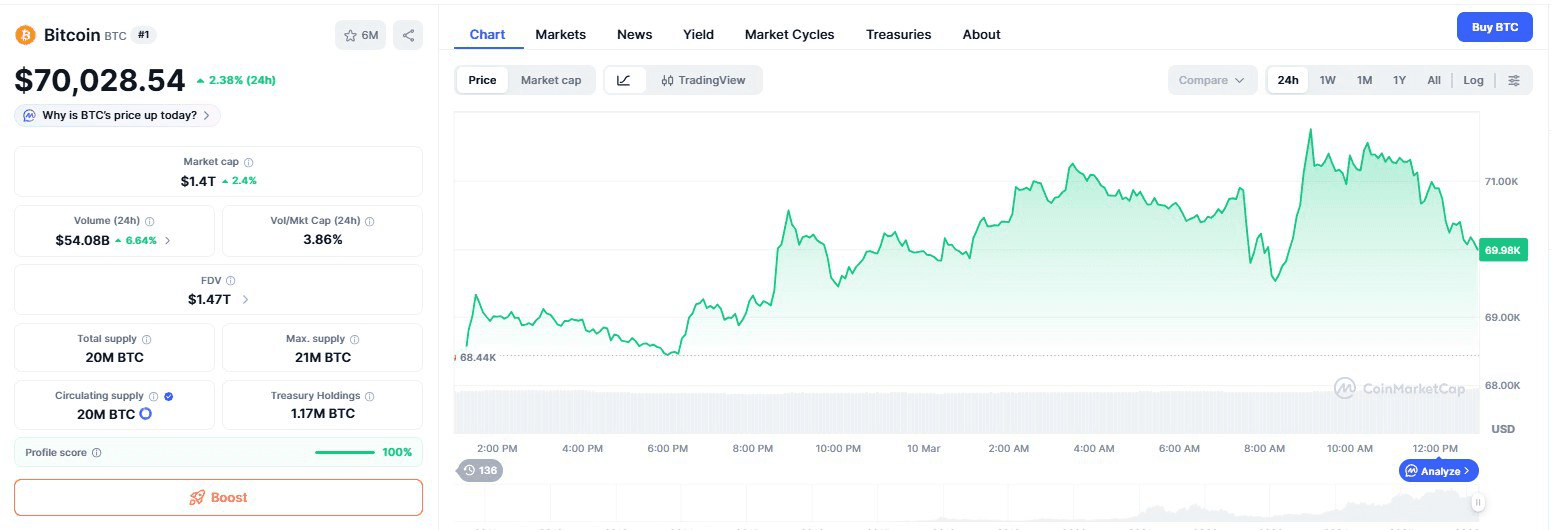Select the TradingView chart mode

tap(703, 80)
